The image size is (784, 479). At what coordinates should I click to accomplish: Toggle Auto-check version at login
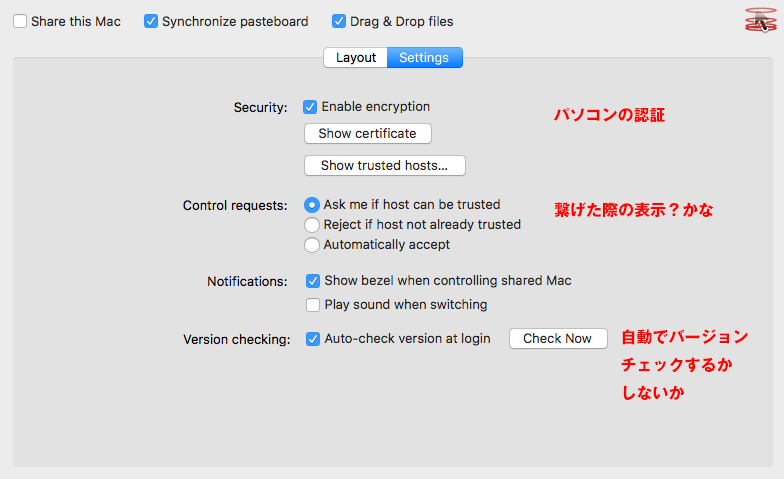[313, 339]
